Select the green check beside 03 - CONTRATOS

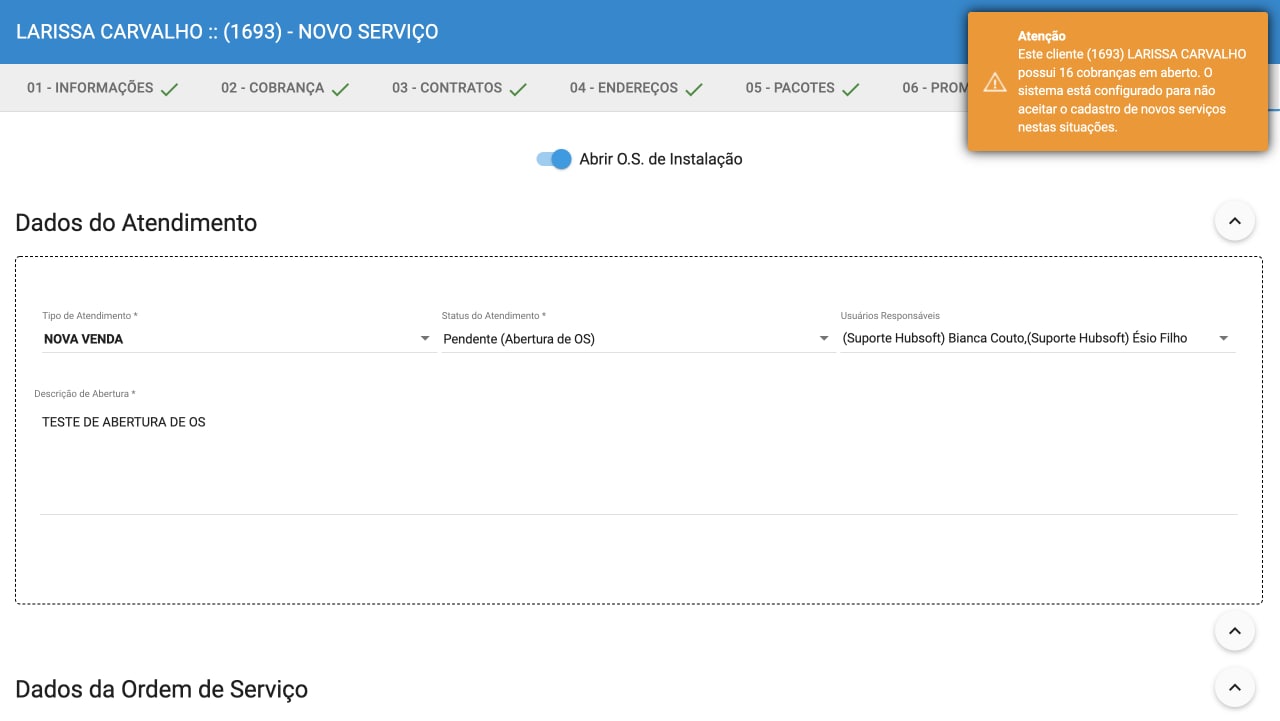click(517, 89)
